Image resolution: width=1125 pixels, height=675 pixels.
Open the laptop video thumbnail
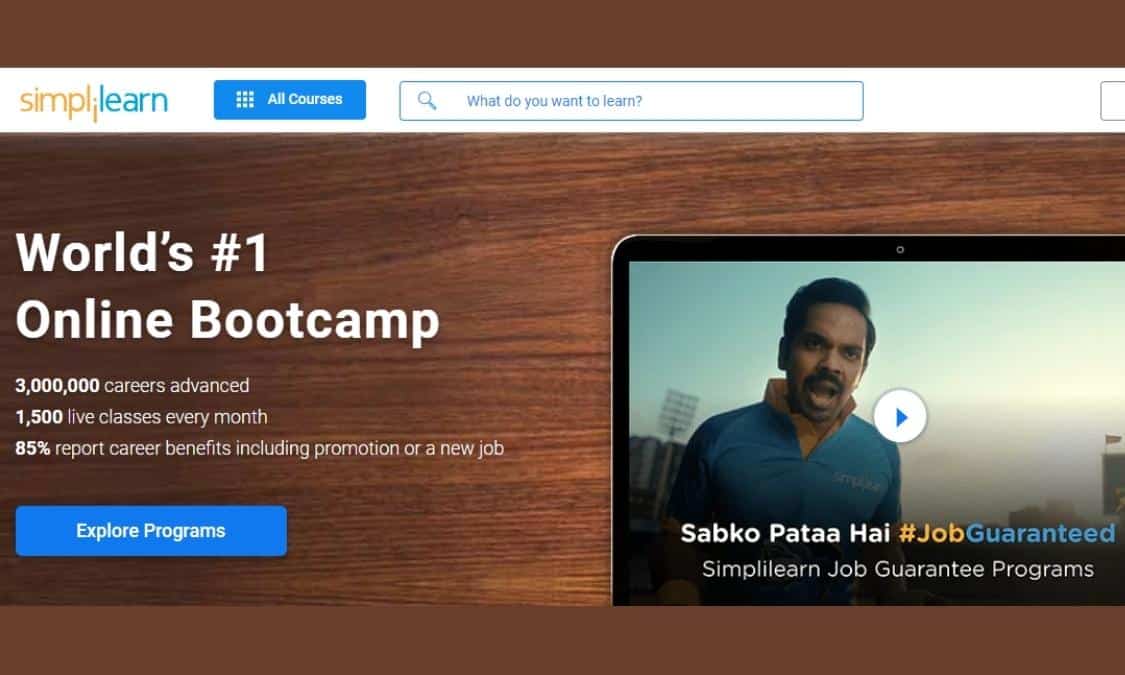(877, 433)
